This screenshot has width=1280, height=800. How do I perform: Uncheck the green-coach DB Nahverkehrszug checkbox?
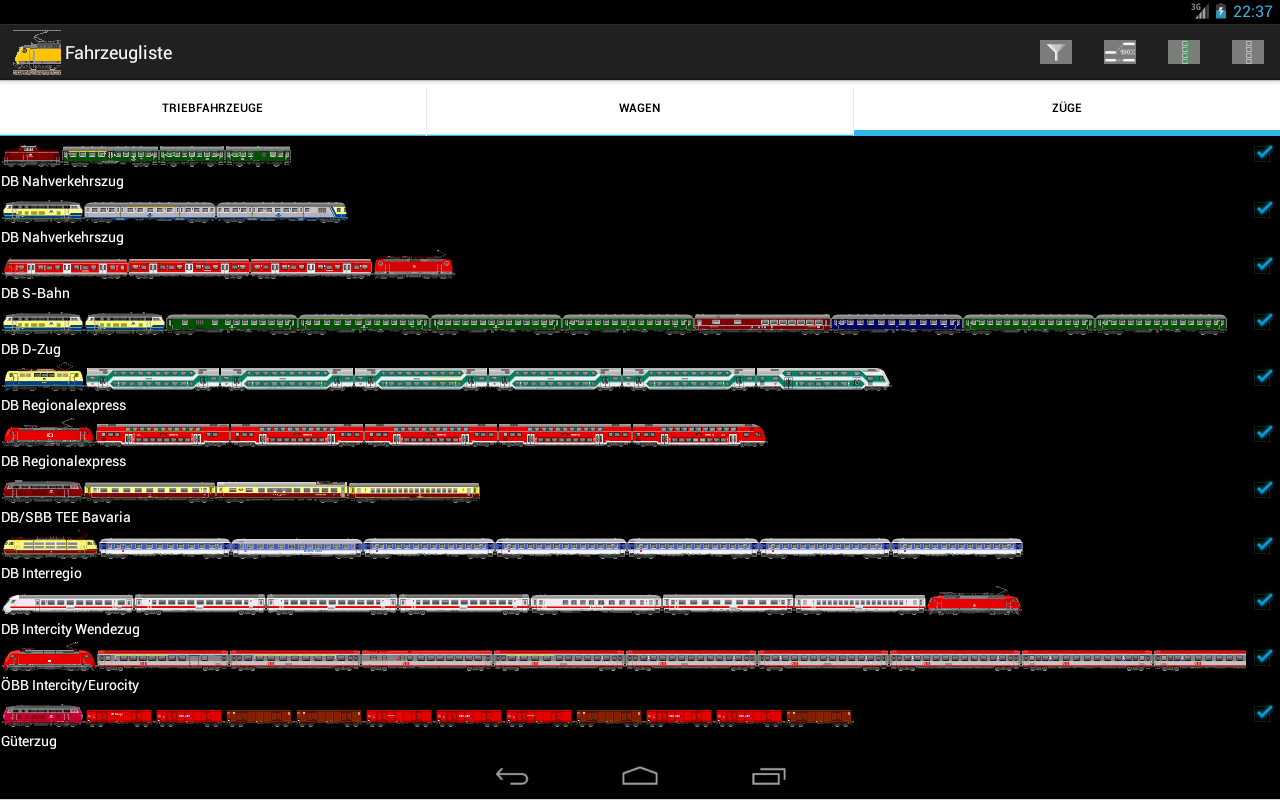pos(1264,153)
